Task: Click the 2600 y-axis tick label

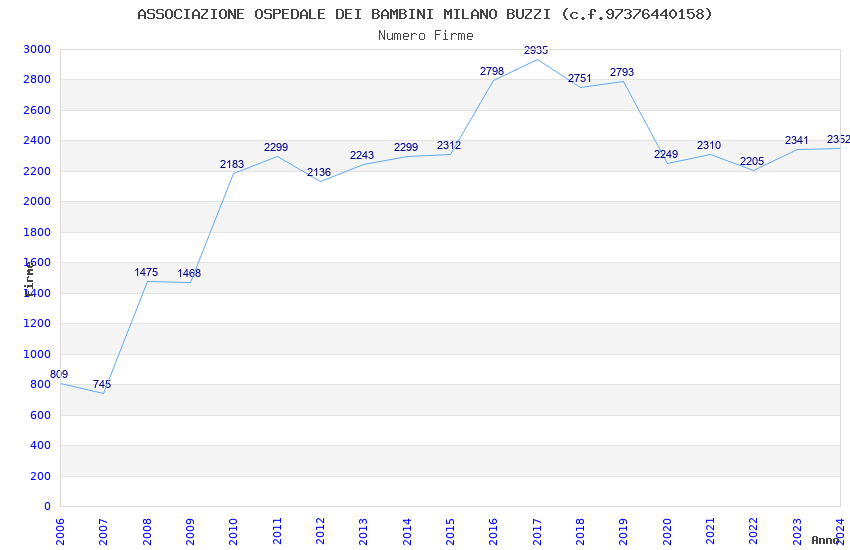Action: coord(37,110)
